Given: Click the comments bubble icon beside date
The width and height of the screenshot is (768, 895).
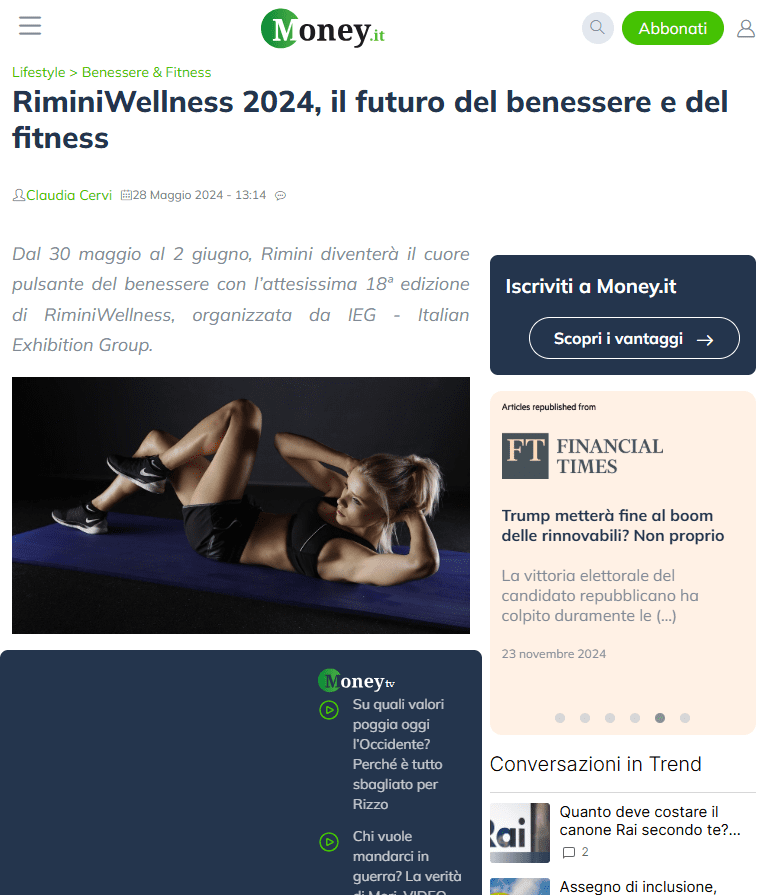Looking at the screenshot, I should click(280, 196).
